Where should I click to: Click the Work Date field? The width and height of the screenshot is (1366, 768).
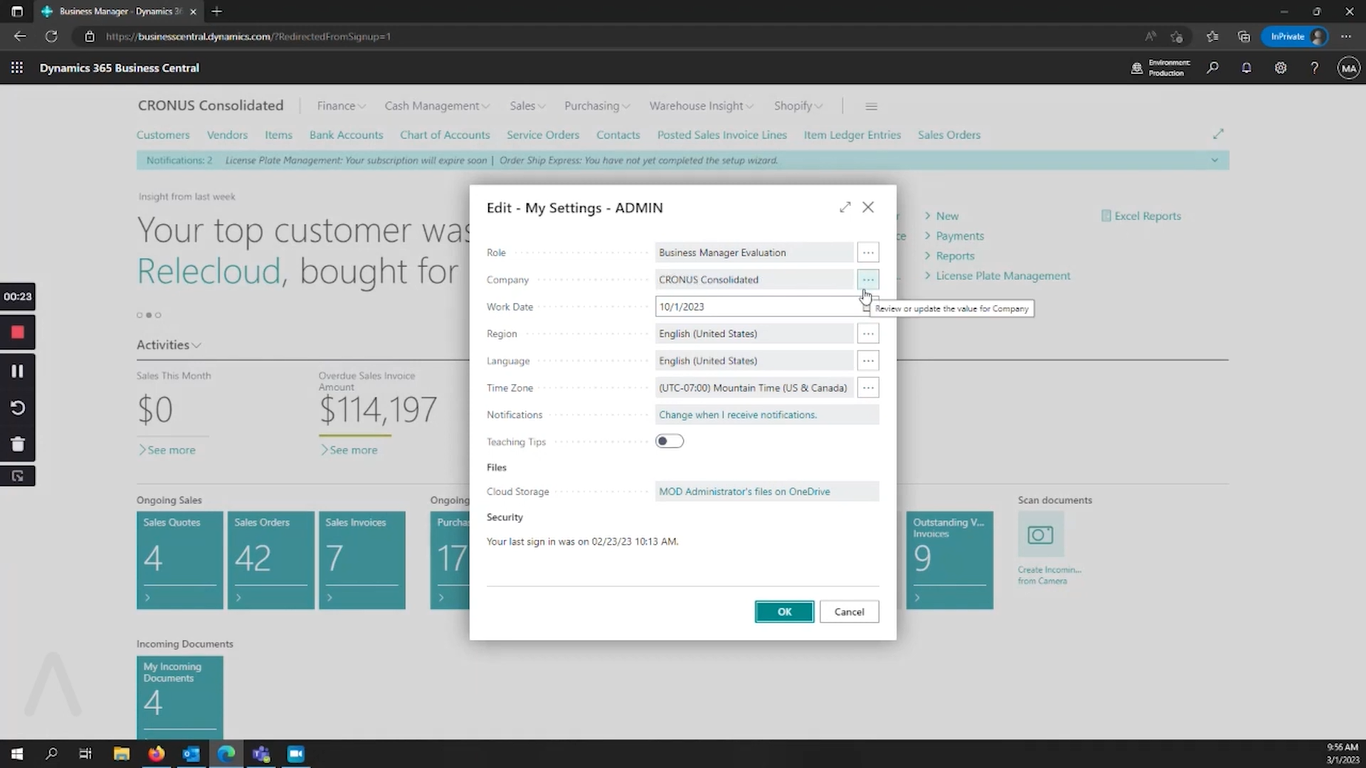coord(756,307)
